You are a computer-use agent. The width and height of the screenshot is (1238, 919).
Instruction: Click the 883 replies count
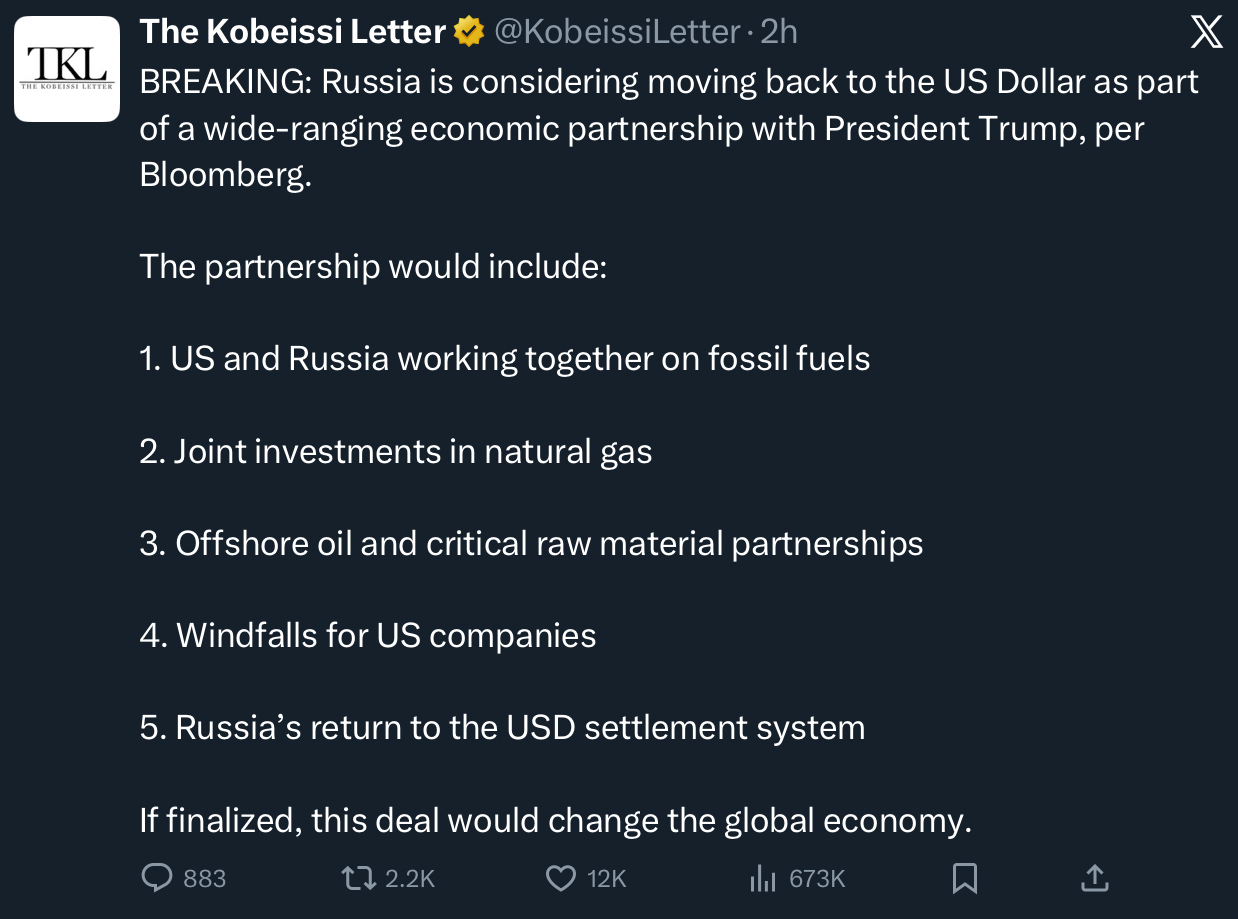pyautogui.click(x=205, y=879)
